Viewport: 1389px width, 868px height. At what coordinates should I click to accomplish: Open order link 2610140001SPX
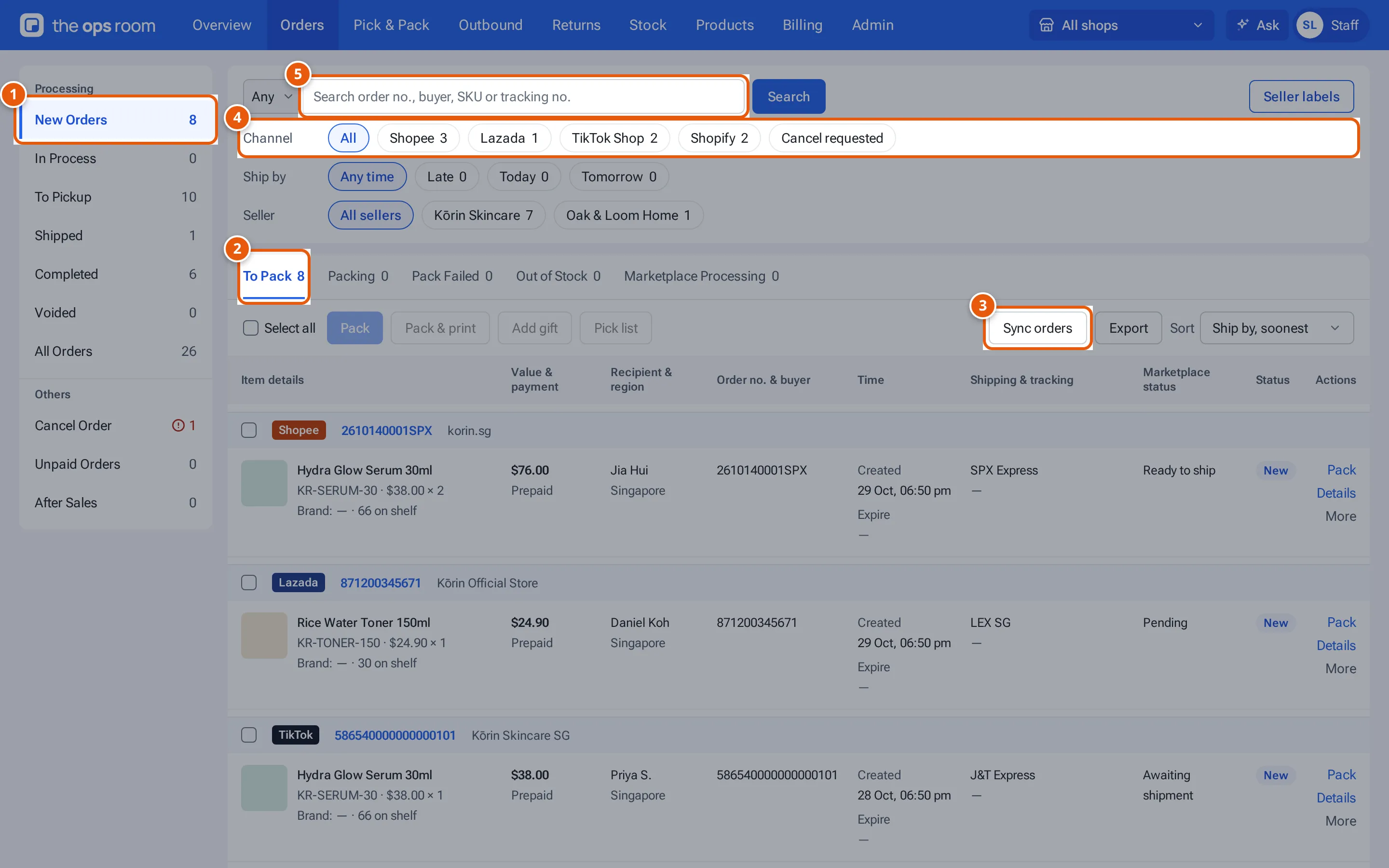tap(386, 430)
